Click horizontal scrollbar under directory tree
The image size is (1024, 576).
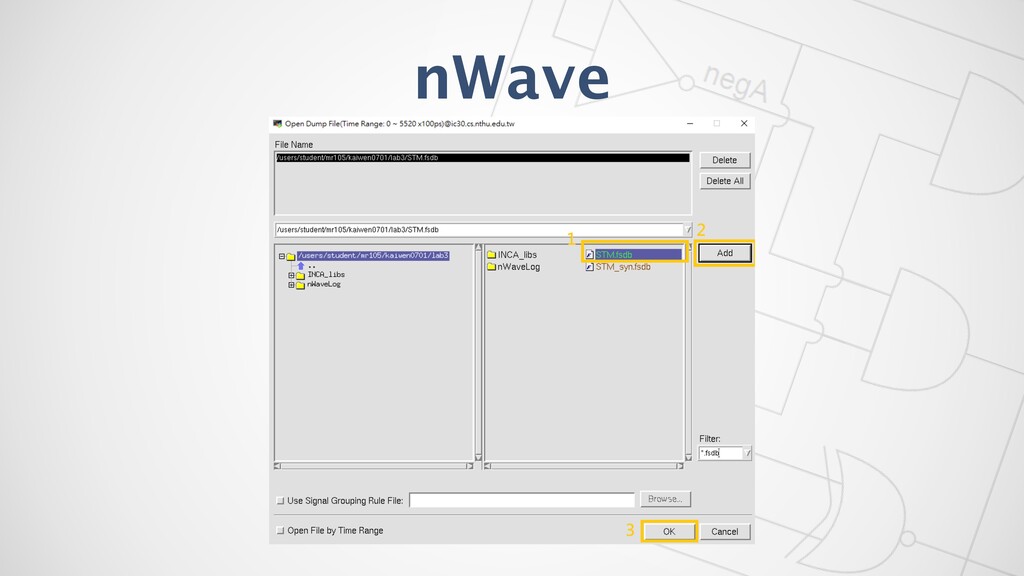tap(374, 466)
